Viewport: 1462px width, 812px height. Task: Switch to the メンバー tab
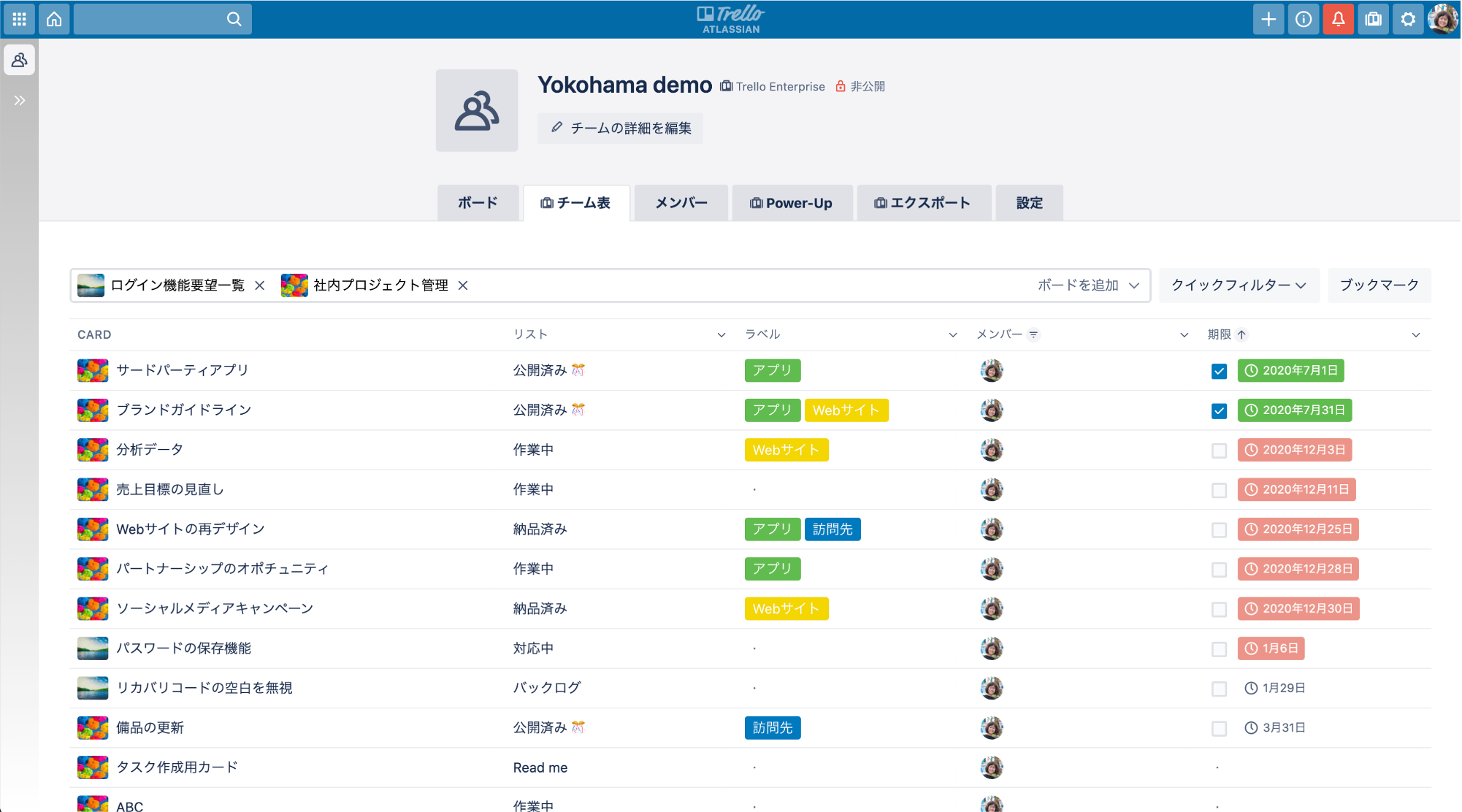click(x=681, y=203)
